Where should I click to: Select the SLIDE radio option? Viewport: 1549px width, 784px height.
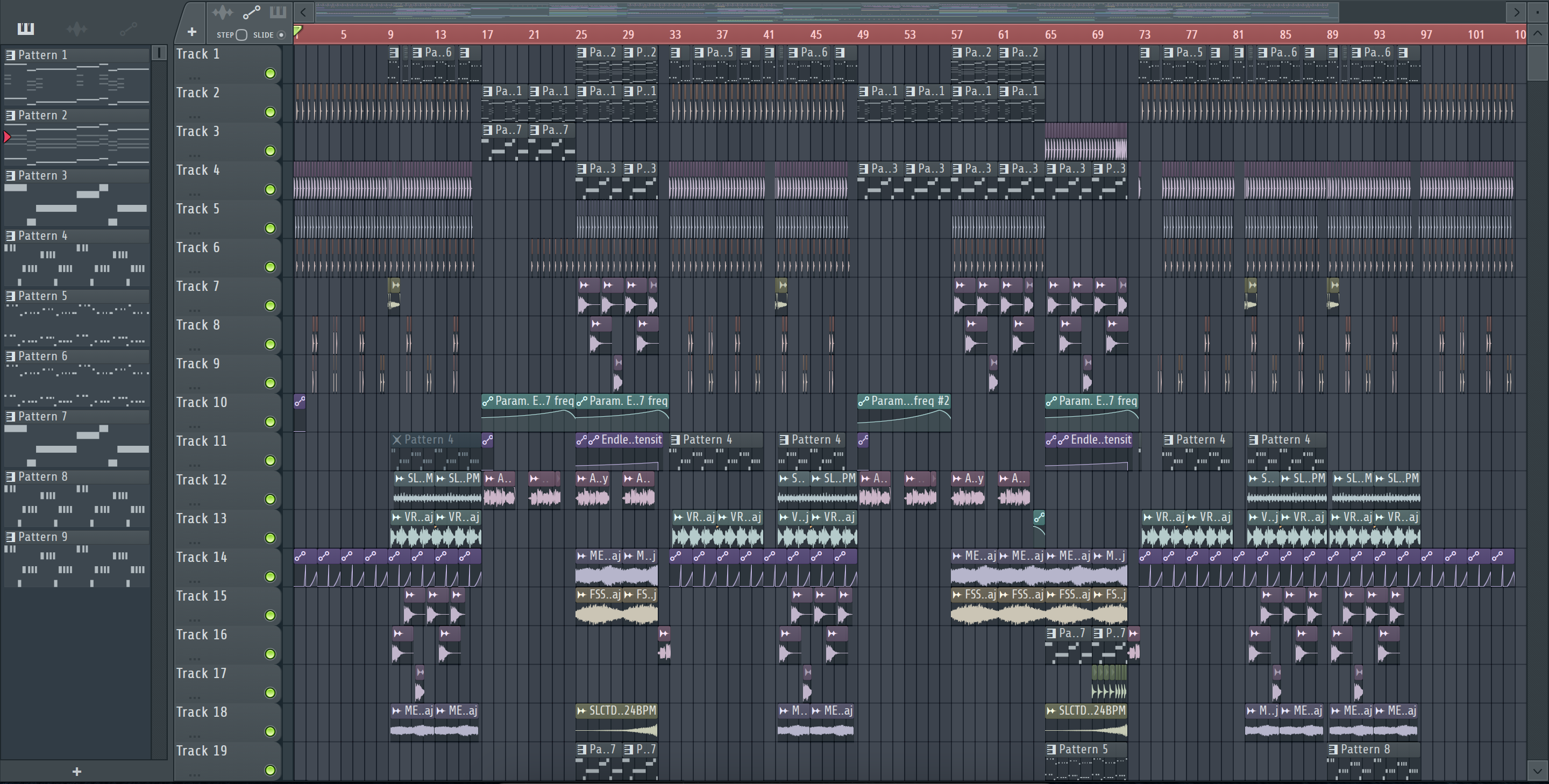pos(281,35)
